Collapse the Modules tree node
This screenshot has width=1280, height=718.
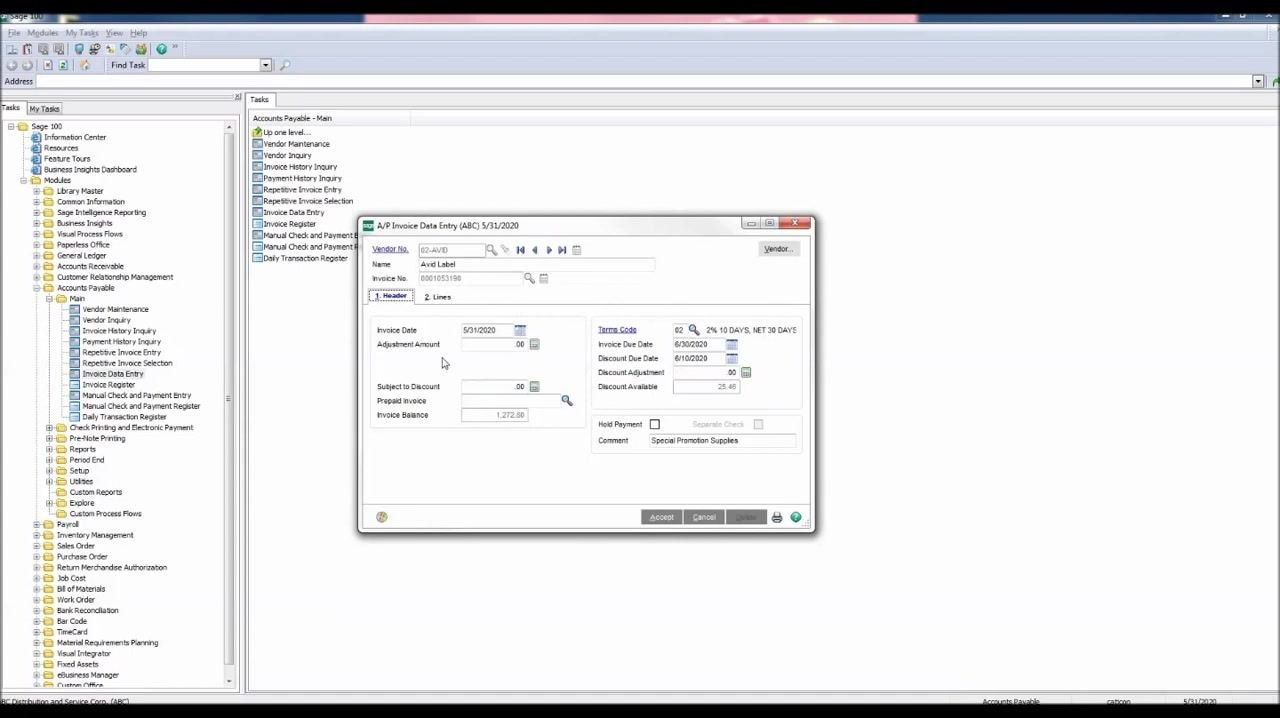(23, 180)
